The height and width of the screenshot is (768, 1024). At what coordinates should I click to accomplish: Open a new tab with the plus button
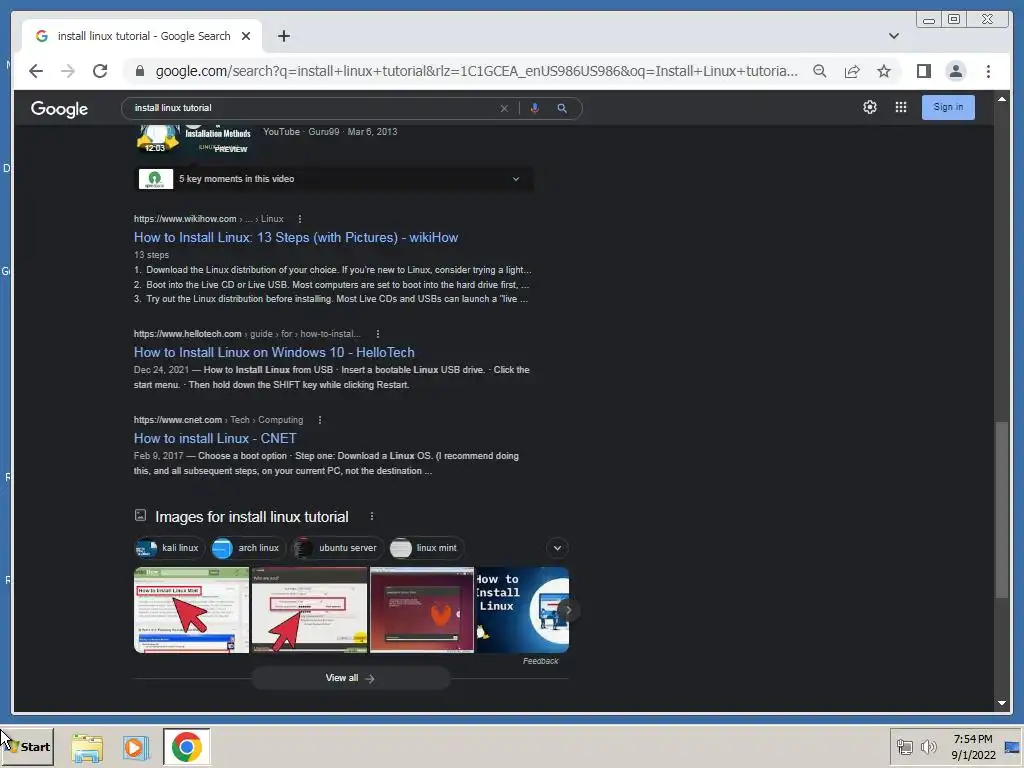283,36
